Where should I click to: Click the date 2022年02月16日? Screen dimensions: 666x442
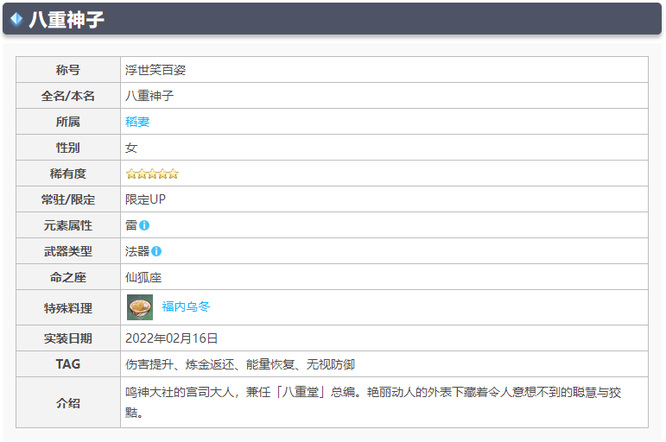pos(171,338)
